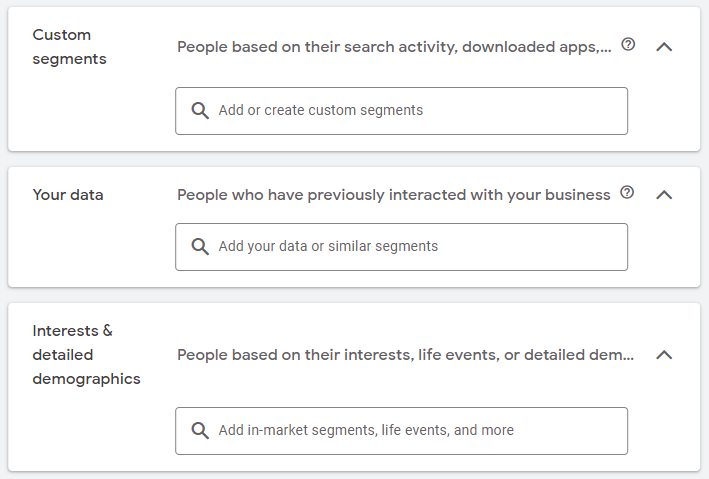Focus the Add or create custom segments field

[x=402, y=111]
